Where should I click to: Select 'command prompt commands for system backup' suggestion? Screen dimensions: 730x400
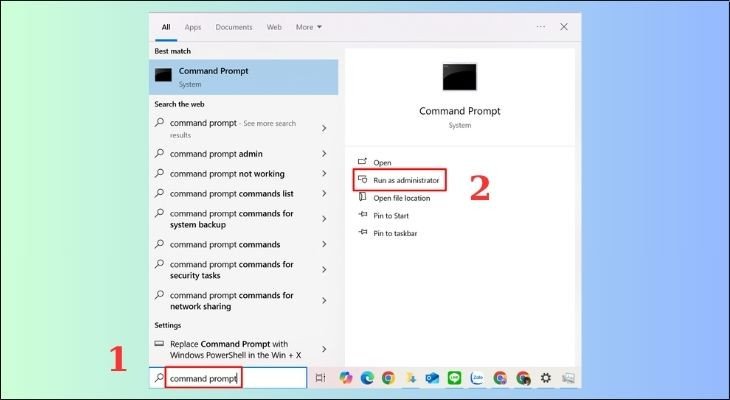pyautogui.click(x=231, y=219)
